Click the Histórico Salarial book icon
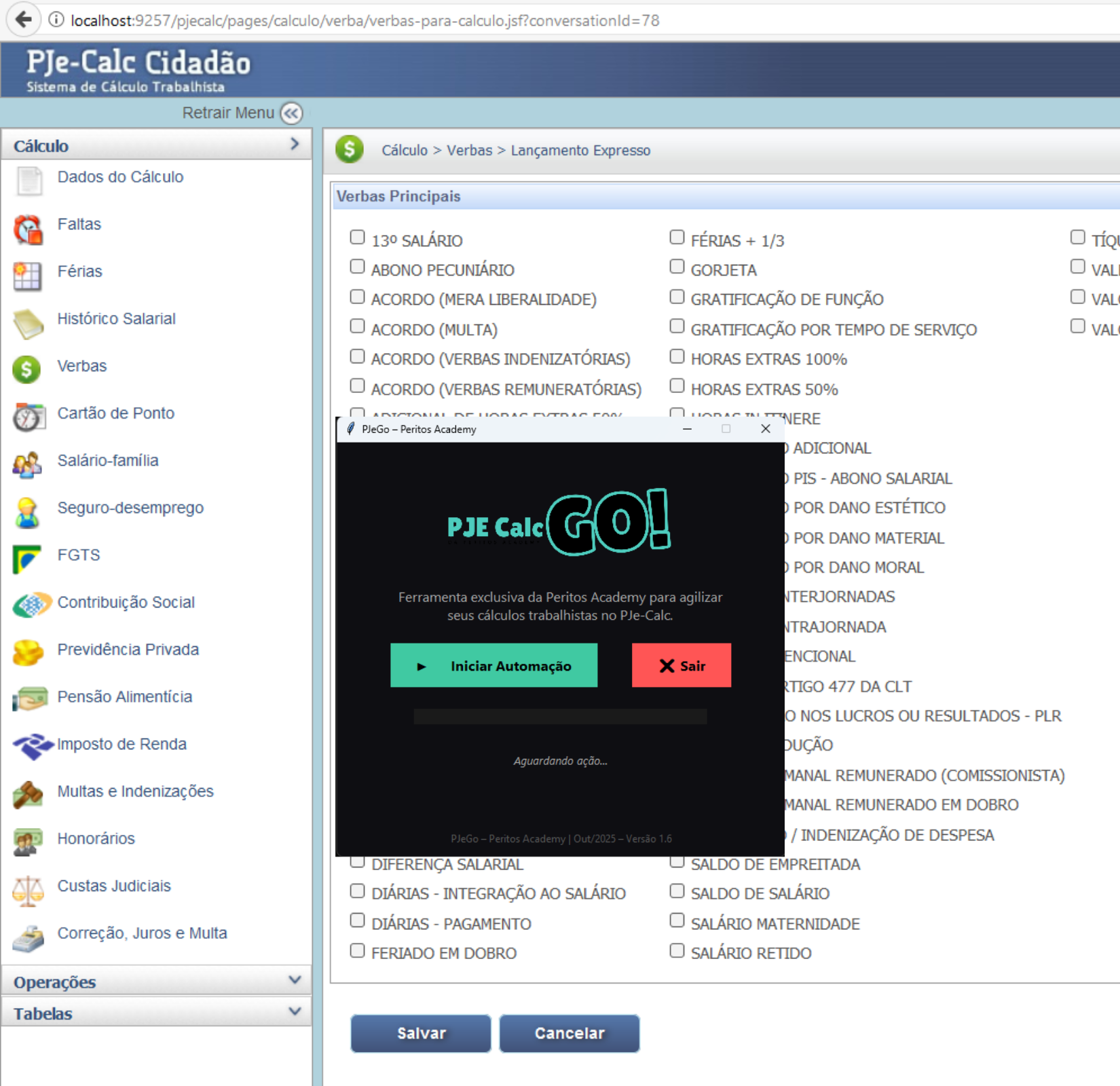Viewport: 1120px width, 1086px height. (28, 324)
